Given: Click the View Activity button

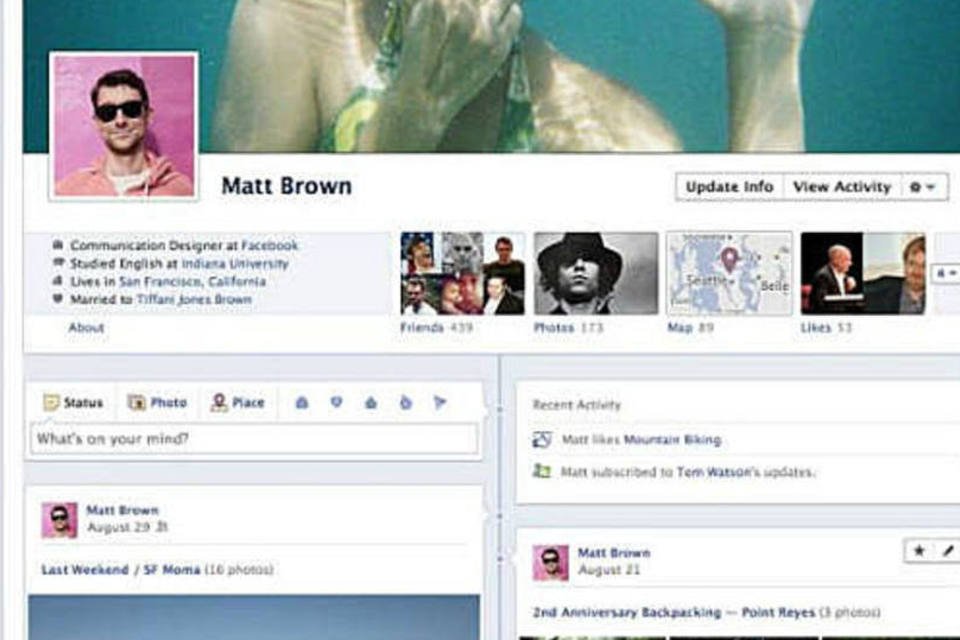Looking at the screenshot, I should (842, 187).
